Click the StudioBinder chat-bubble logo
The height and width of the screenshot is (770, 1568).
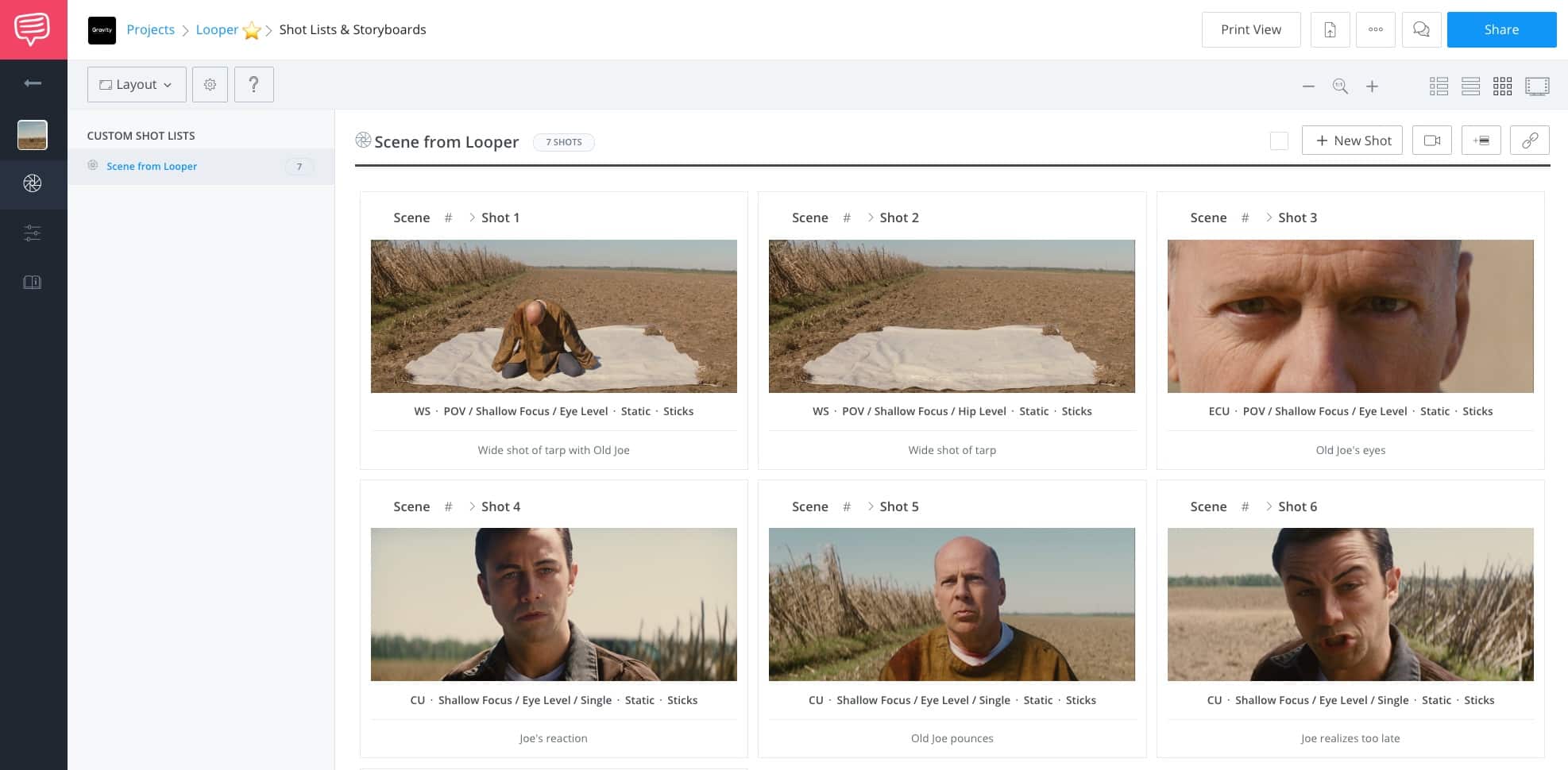pos(33,29)
